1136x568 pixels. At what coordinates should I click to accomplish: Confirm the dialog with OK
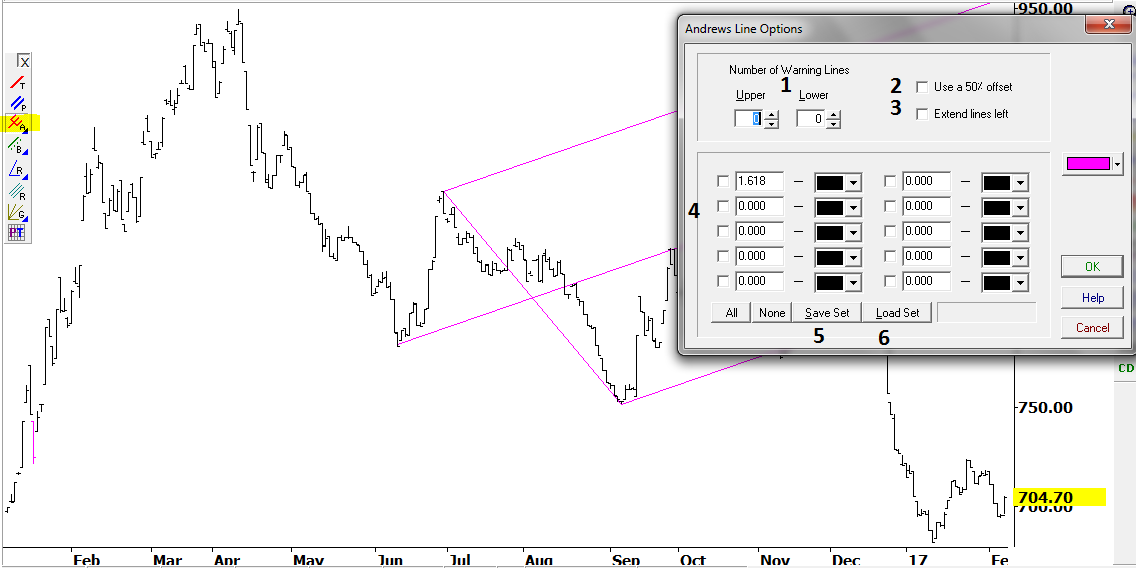(x=1092, y=267)
